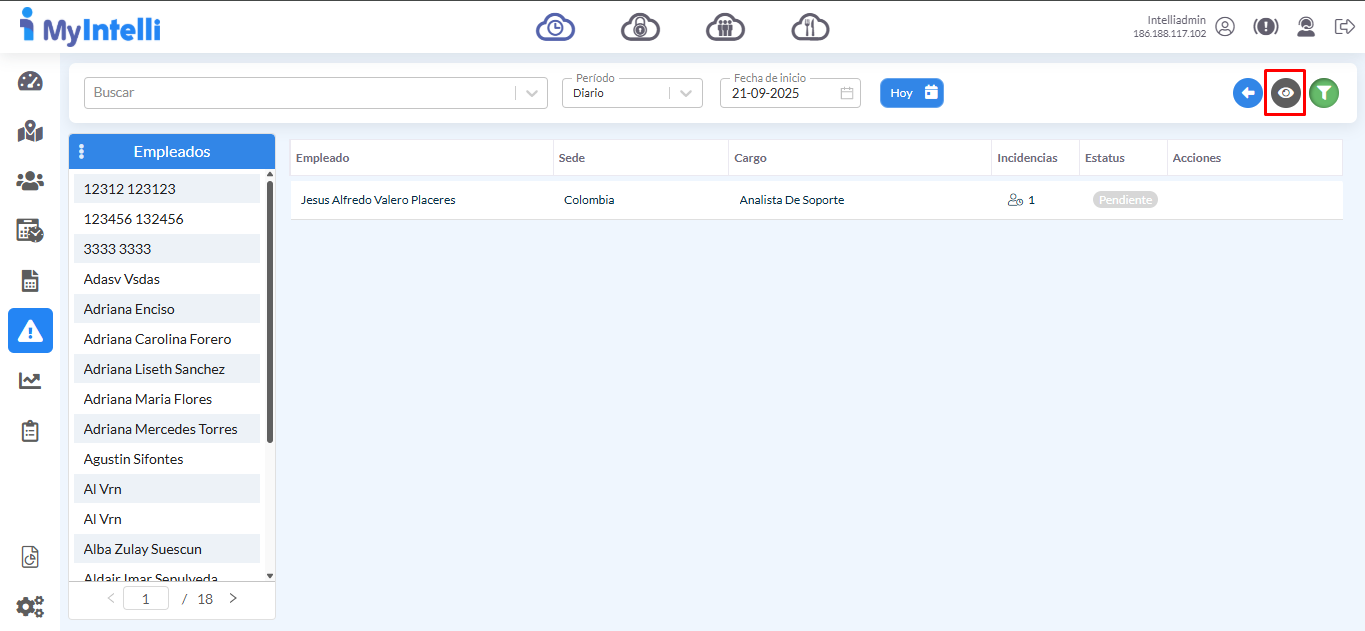Screen dimensions: 1365x631
Task: Click the blue back arrow button
Action: [x=1247, y=93]
